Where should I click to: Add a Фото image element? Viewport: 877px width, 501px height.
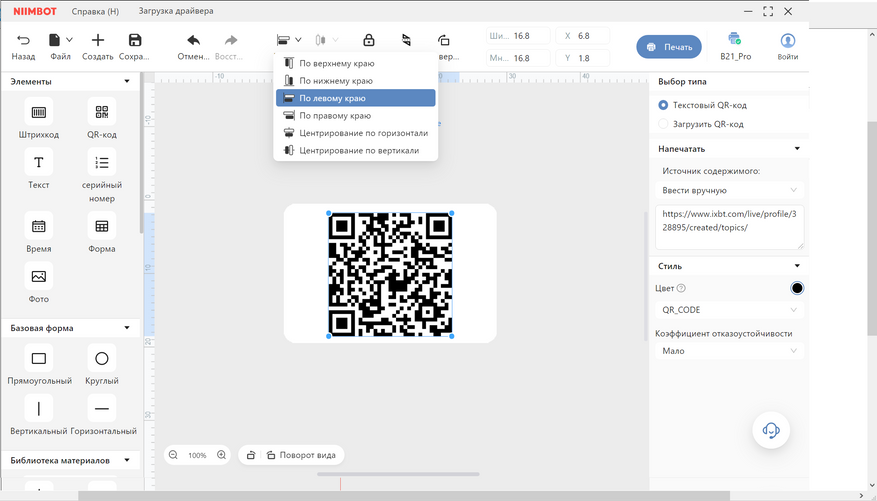pyautogui.click(x=38, y=277)
